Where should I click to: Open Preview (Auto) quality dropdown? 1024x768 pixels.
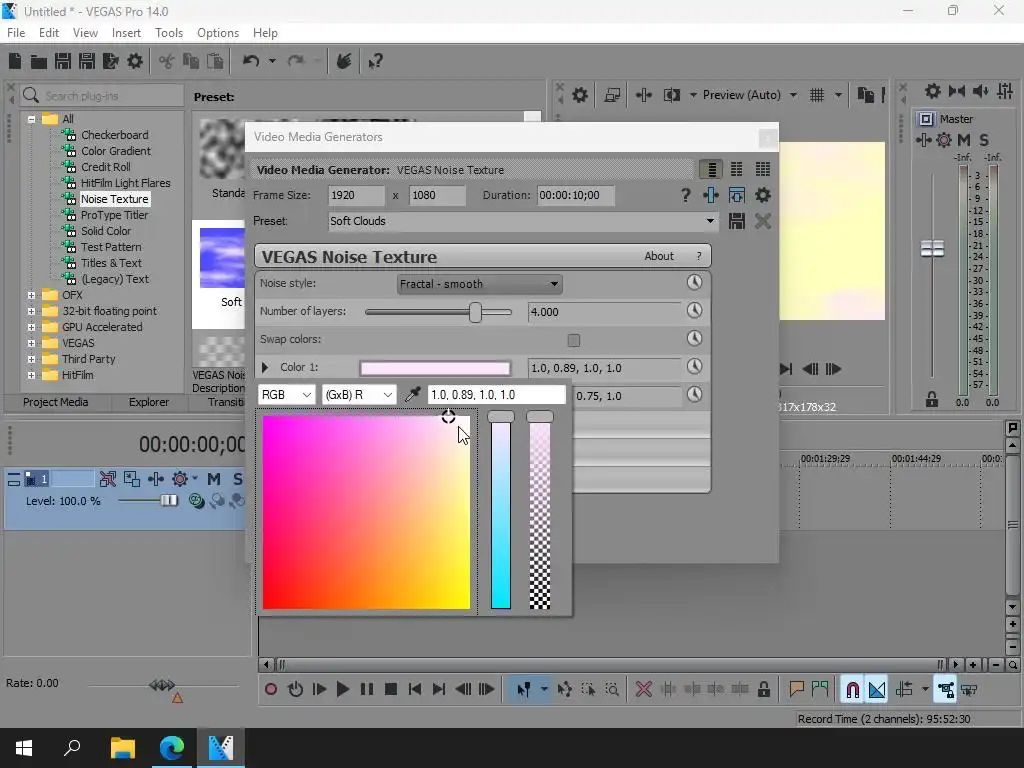(793, 95)
